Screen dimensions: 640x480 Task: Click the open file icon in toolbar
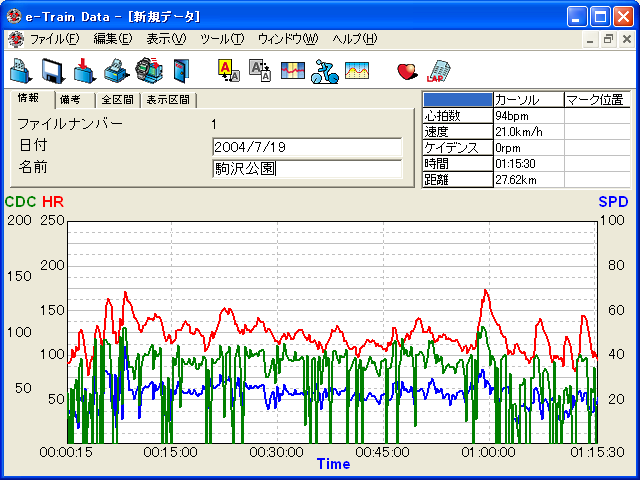[21, 70]
